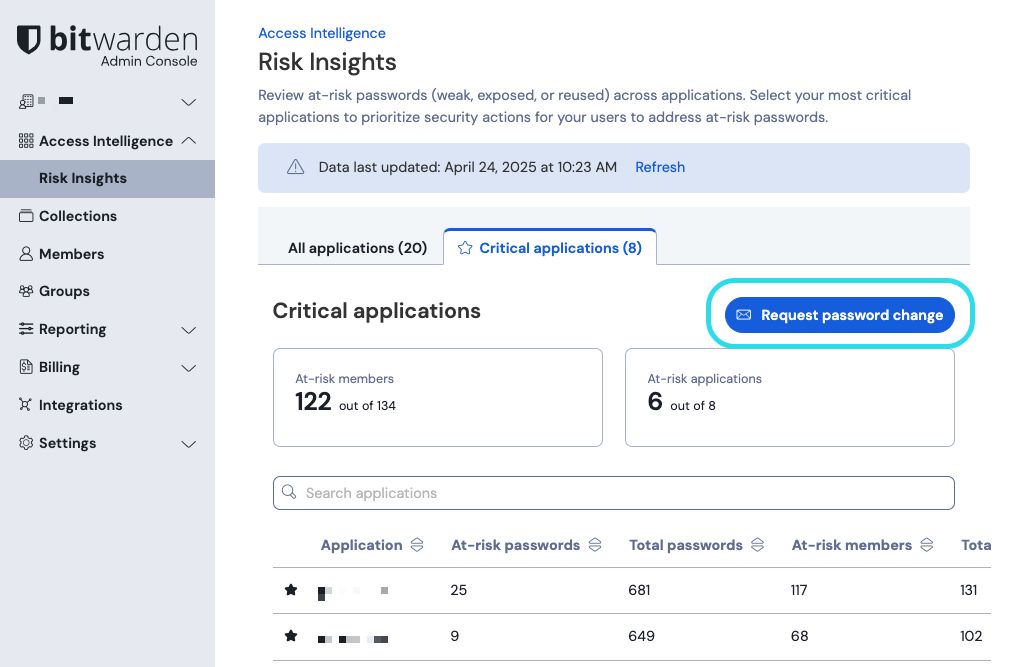The width and height of the screenshot is (1013, 667).
Task: Click the Refresh link
Action: (660, 167)
